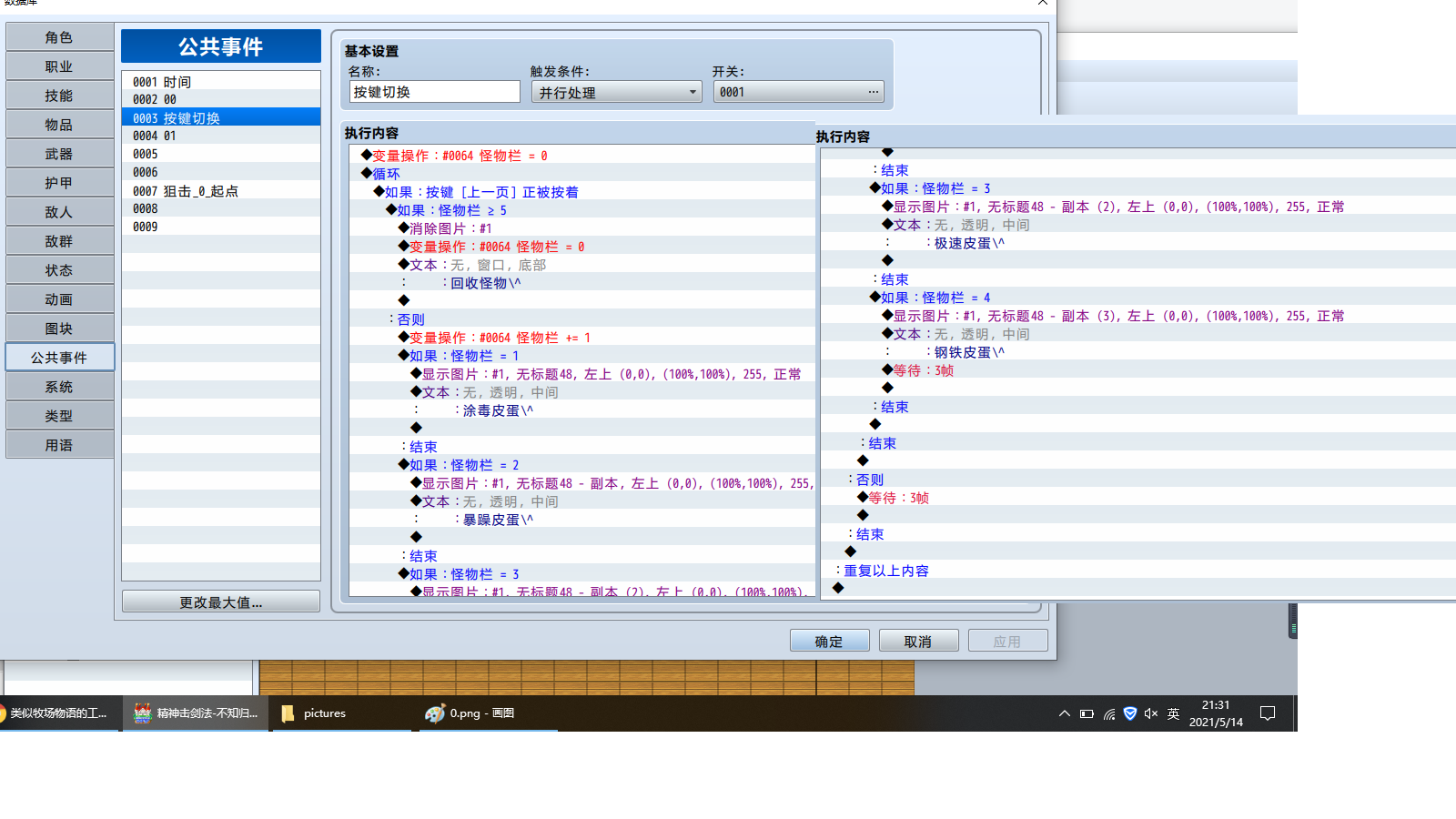This screenshot has height=819, width=1456.
Task: Open the 物品 tab
Action: [59, 125]
